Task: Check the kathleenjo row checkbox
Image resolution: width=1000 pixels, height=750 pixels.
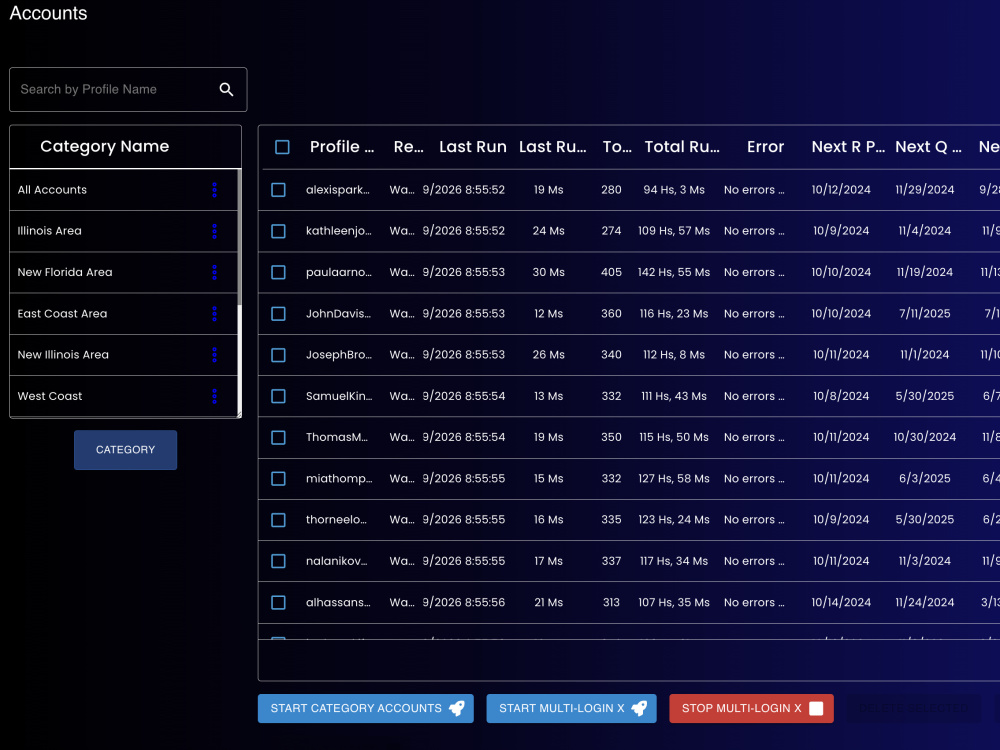Action: 278,231
